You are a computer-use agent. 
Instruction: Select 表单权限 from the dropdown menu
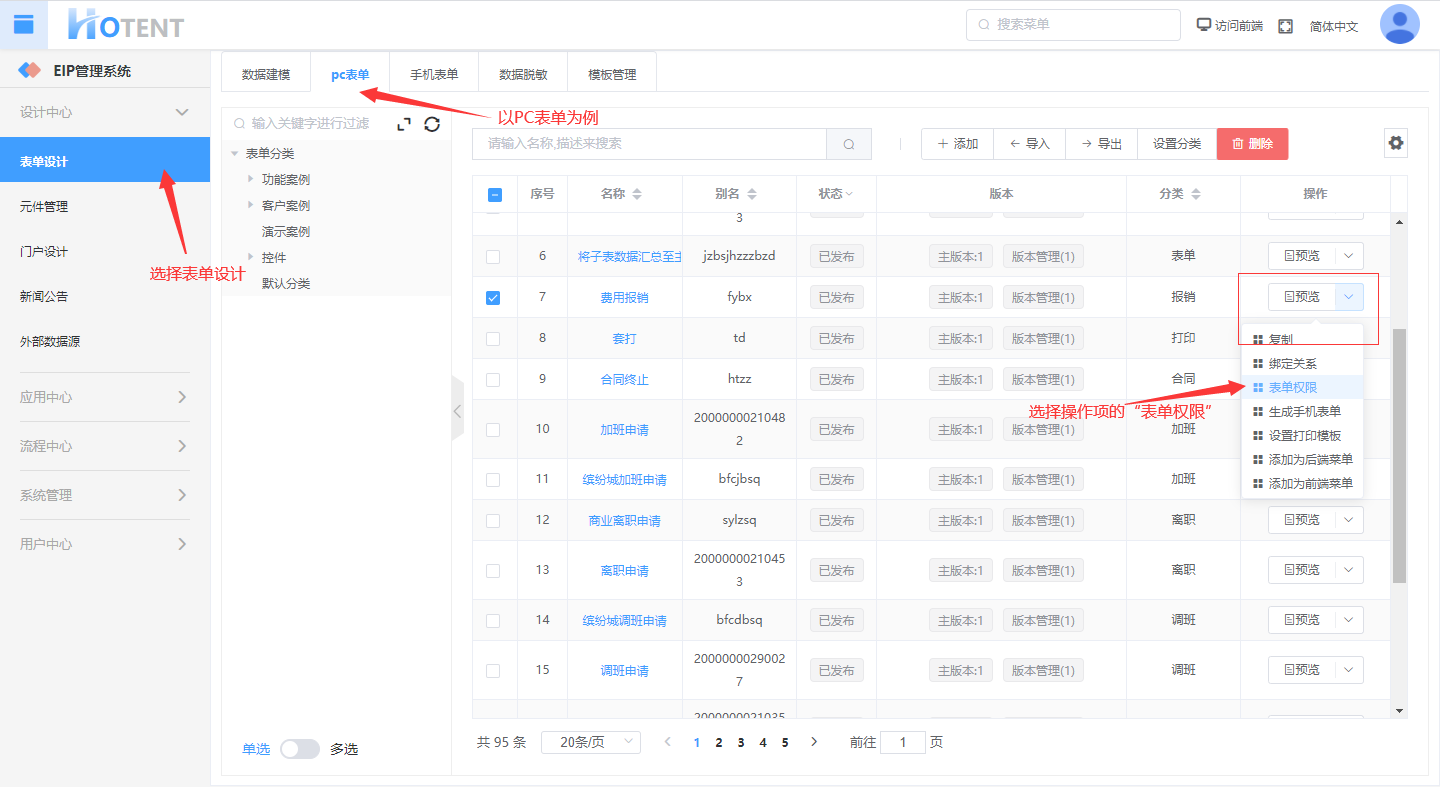(1292, 388)
